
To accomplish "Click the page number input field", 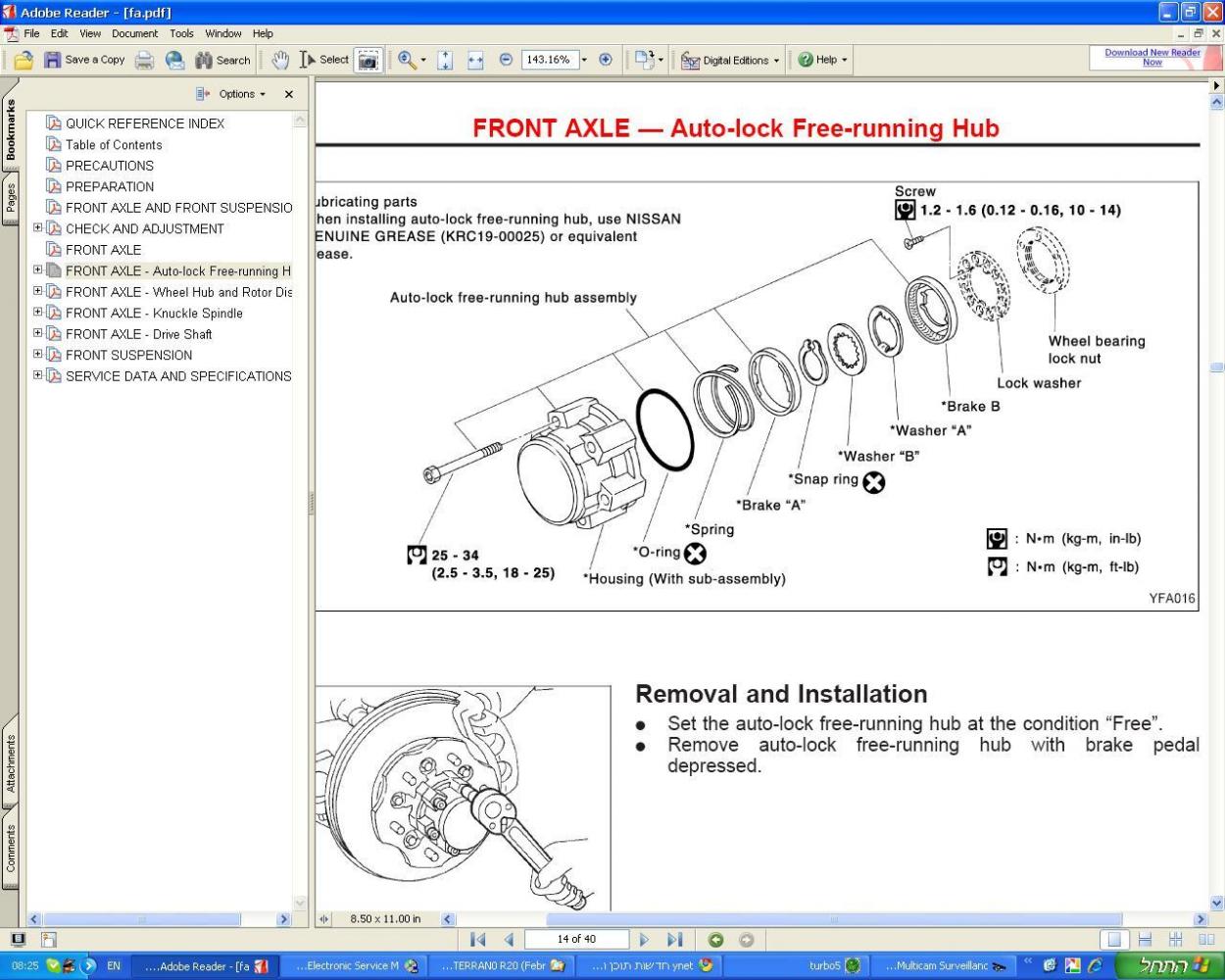I will coord(576,940).
